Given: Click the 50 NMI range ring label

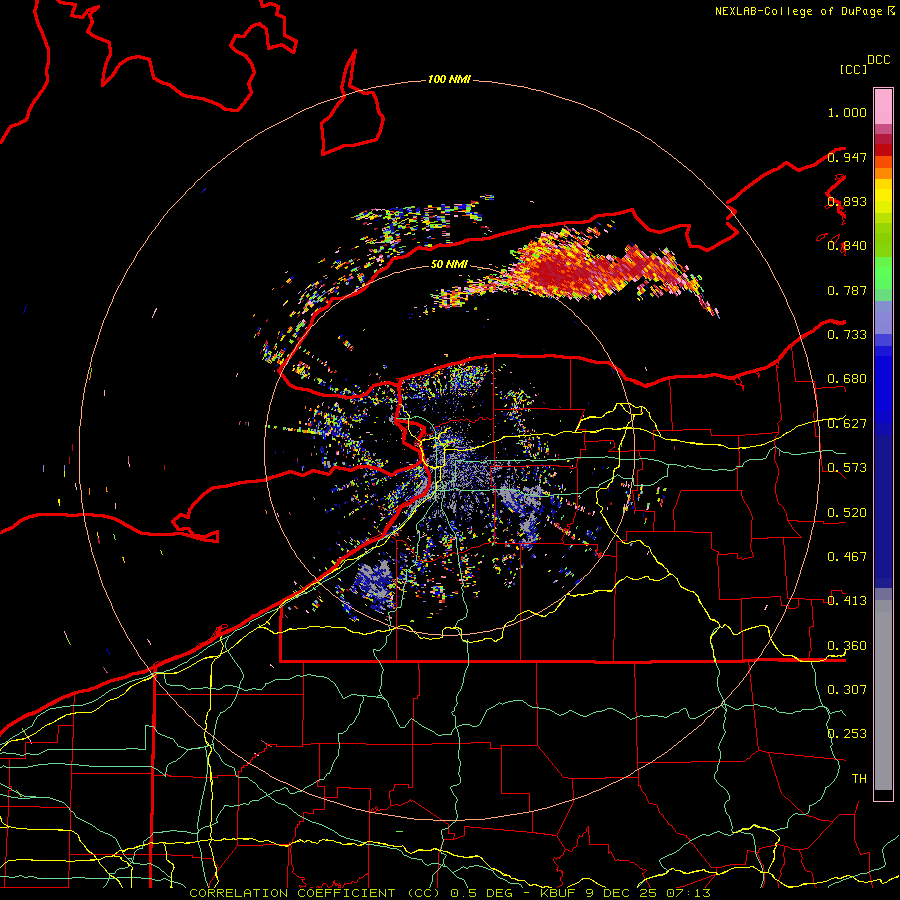Looking at the screenshot, I should 449,264.
